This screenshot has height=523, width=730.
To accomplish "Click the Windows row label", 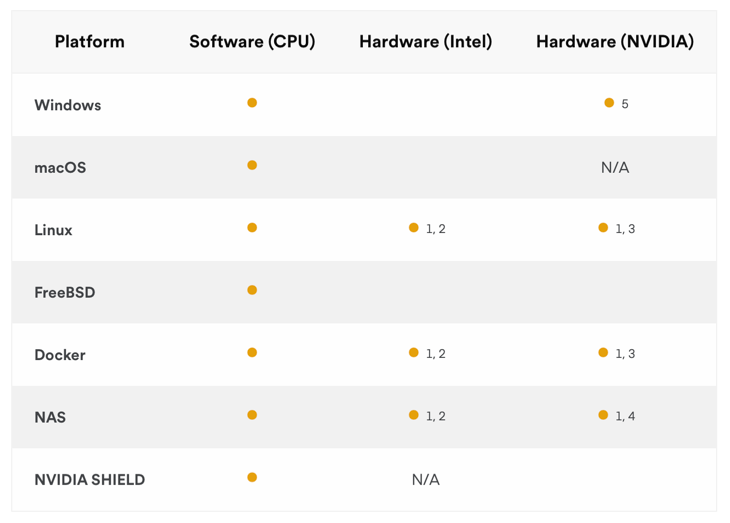I will [68, 105].
